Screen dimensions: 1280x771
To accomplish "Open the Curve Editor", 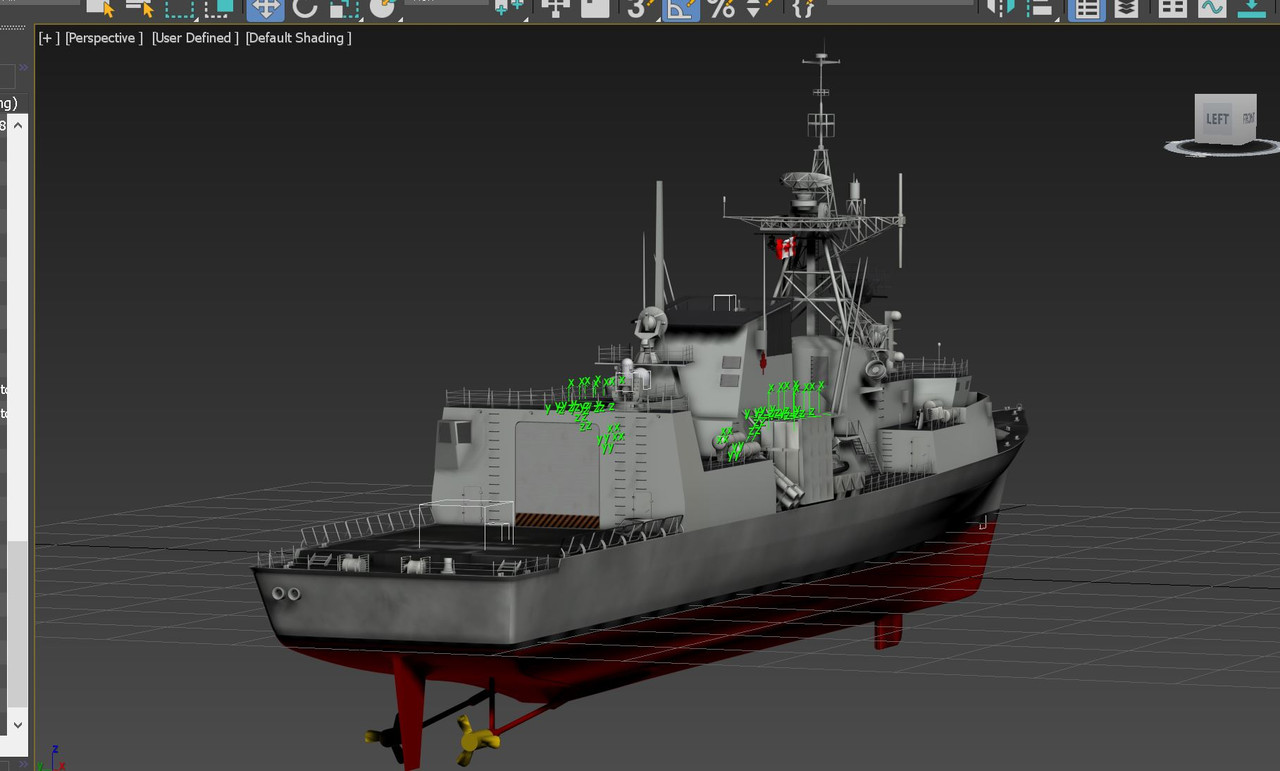I will [x=1211, y=8].
